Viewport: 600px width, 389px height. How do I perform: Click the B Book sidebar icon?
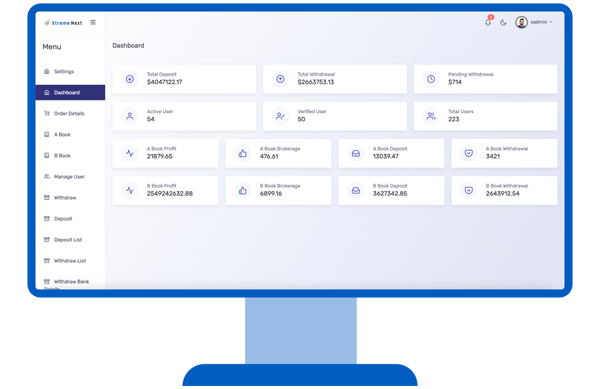click(47, 155)
